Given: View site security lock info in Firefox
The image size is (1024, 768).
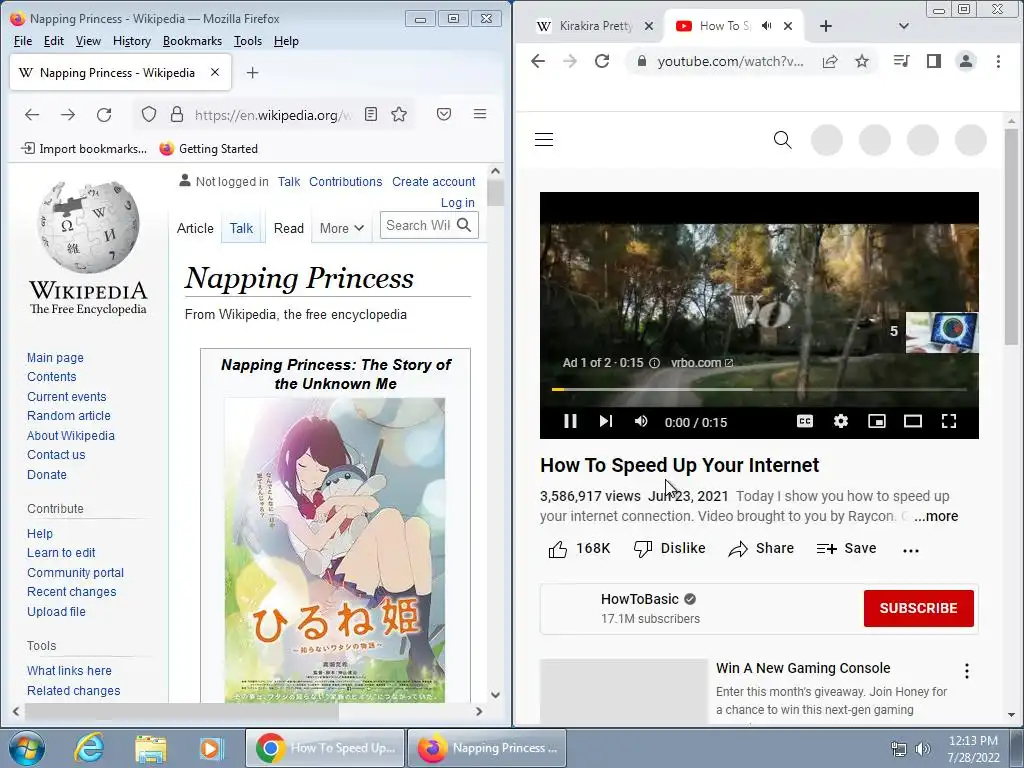Looking at the screenshot, I should pos(177,115).
